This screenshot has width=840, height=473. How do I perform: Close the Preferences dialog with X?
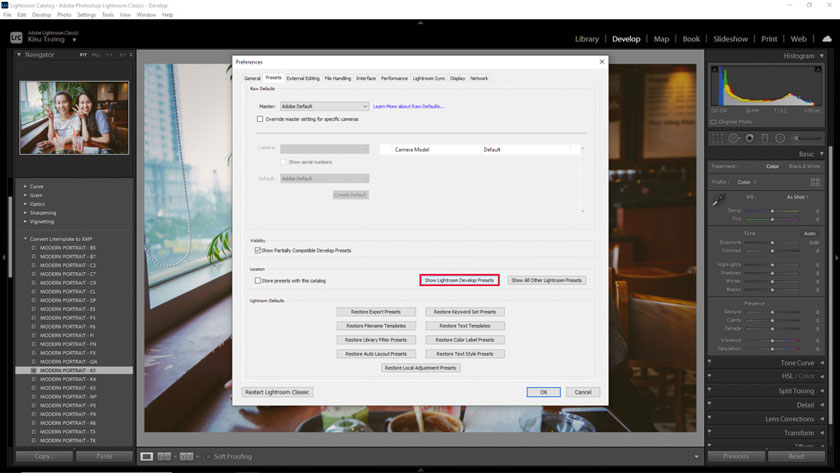tap(602, 62)
